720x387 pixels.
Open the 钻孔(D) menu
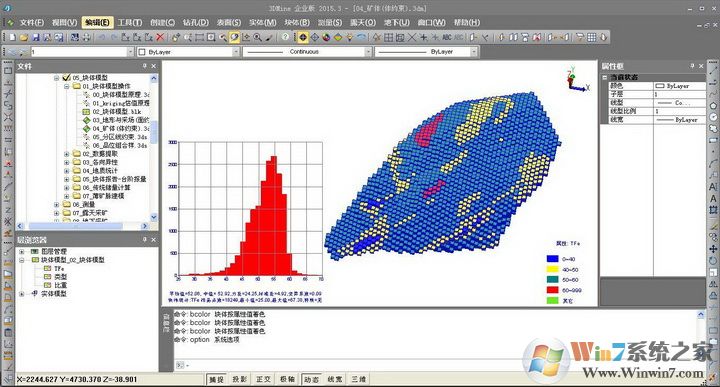[196, 22]
